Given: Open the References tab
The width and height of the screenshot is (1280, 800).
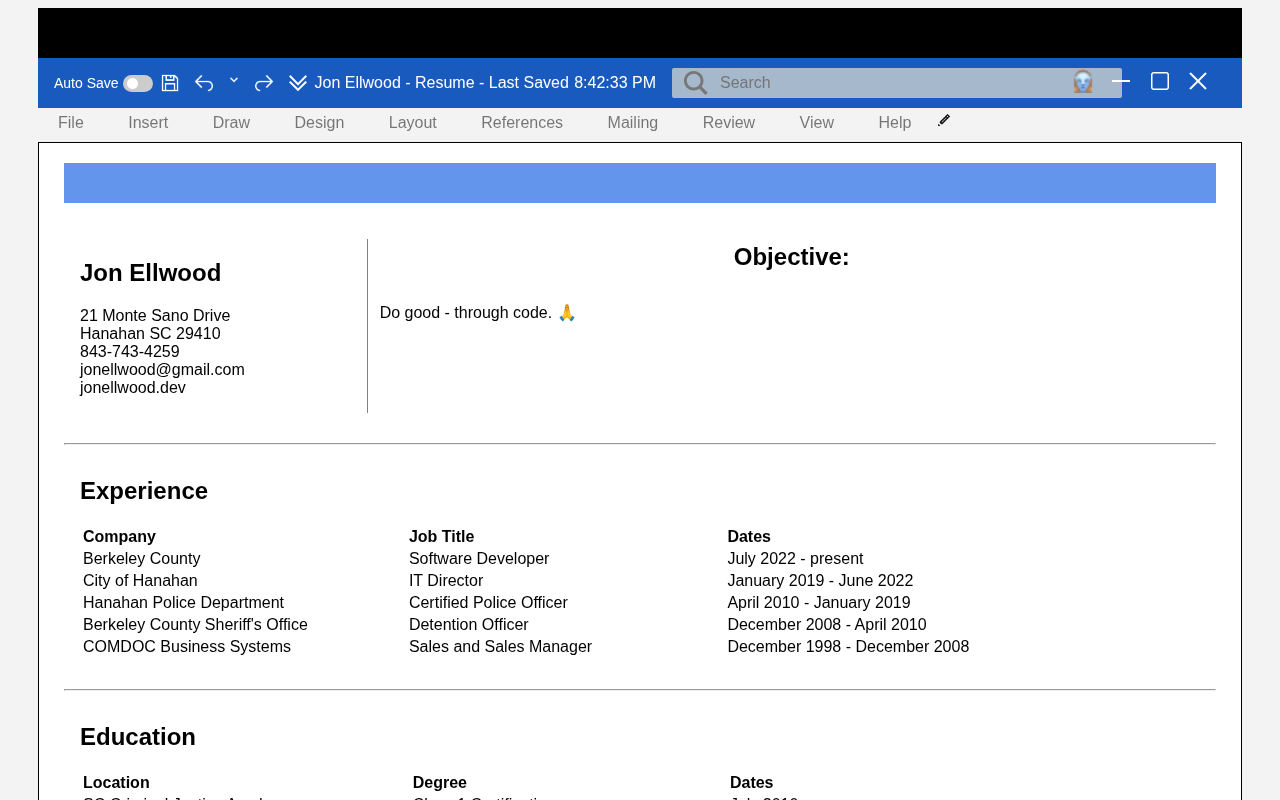Looking at the screenshot, I should pos(522,123).
